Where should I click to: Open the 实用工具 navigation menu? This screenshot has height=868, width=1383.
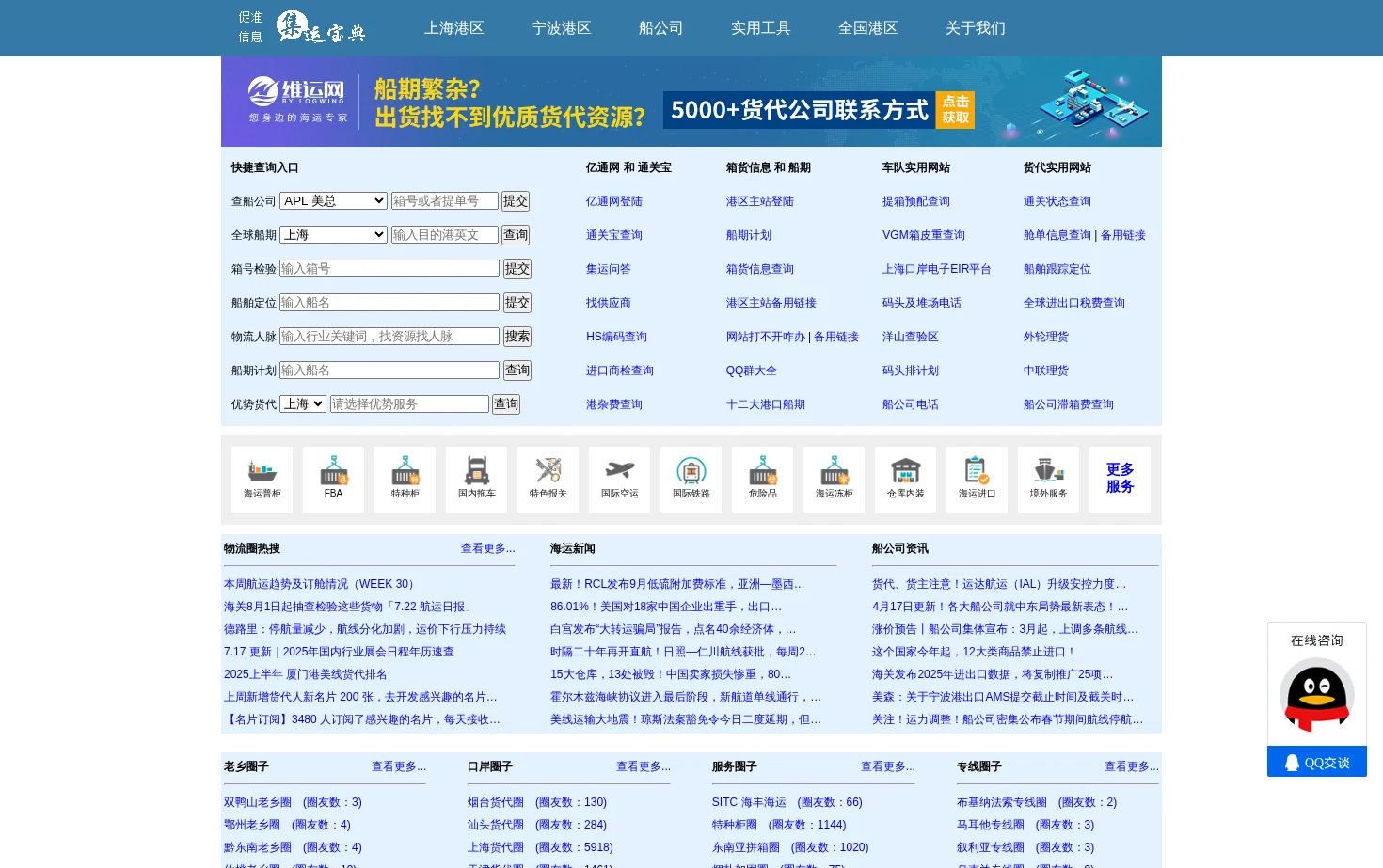(x=761, y=28)
